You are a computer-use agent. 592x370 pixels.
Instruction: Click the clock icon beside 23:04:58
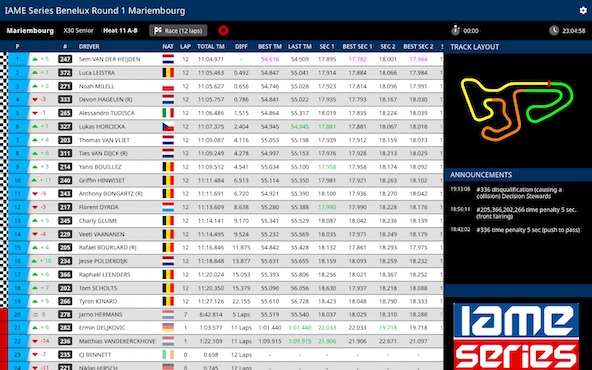point(554,30)
